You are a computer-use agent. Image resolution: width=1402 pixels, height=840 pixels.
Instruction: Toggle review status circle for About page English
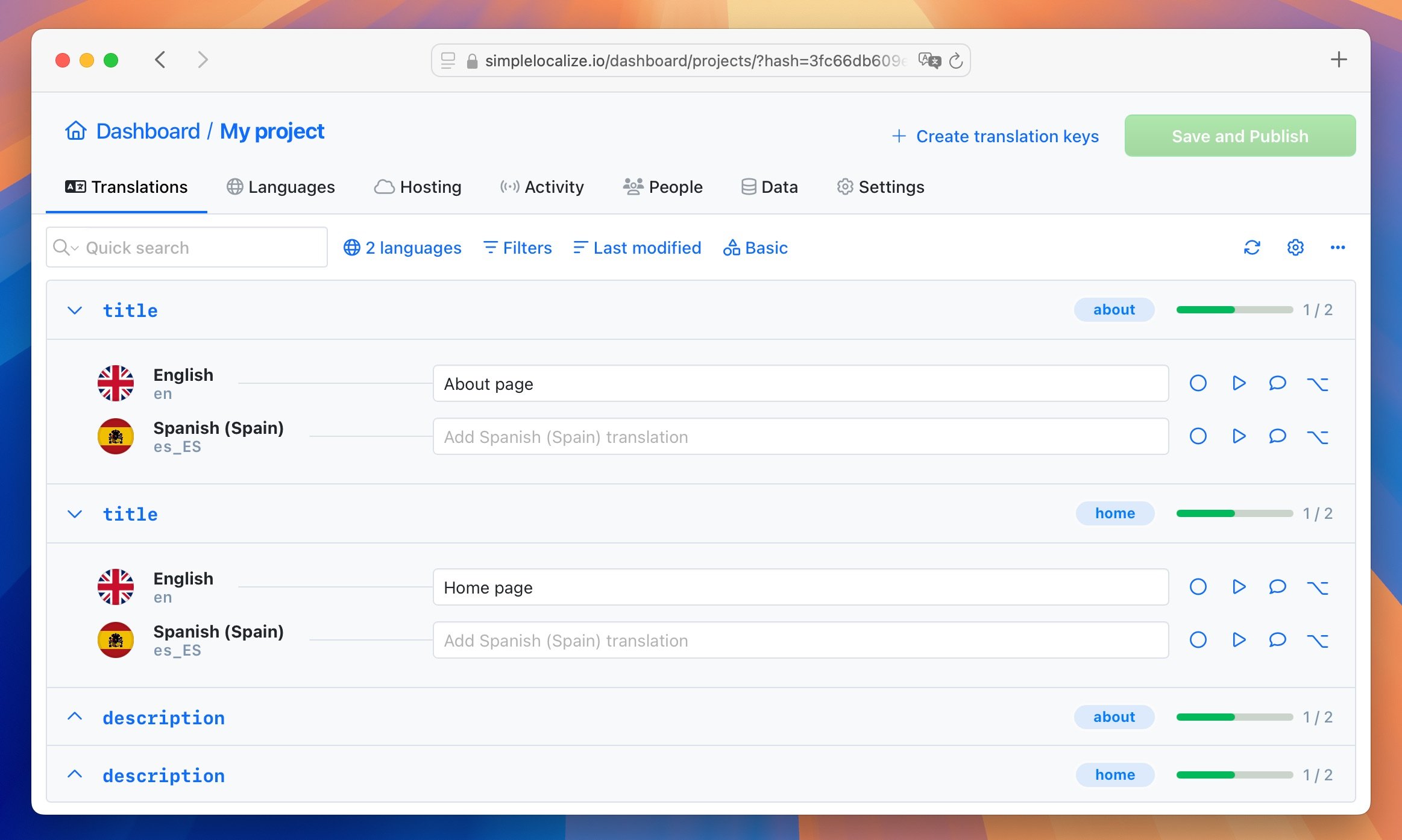(1198, 383)
